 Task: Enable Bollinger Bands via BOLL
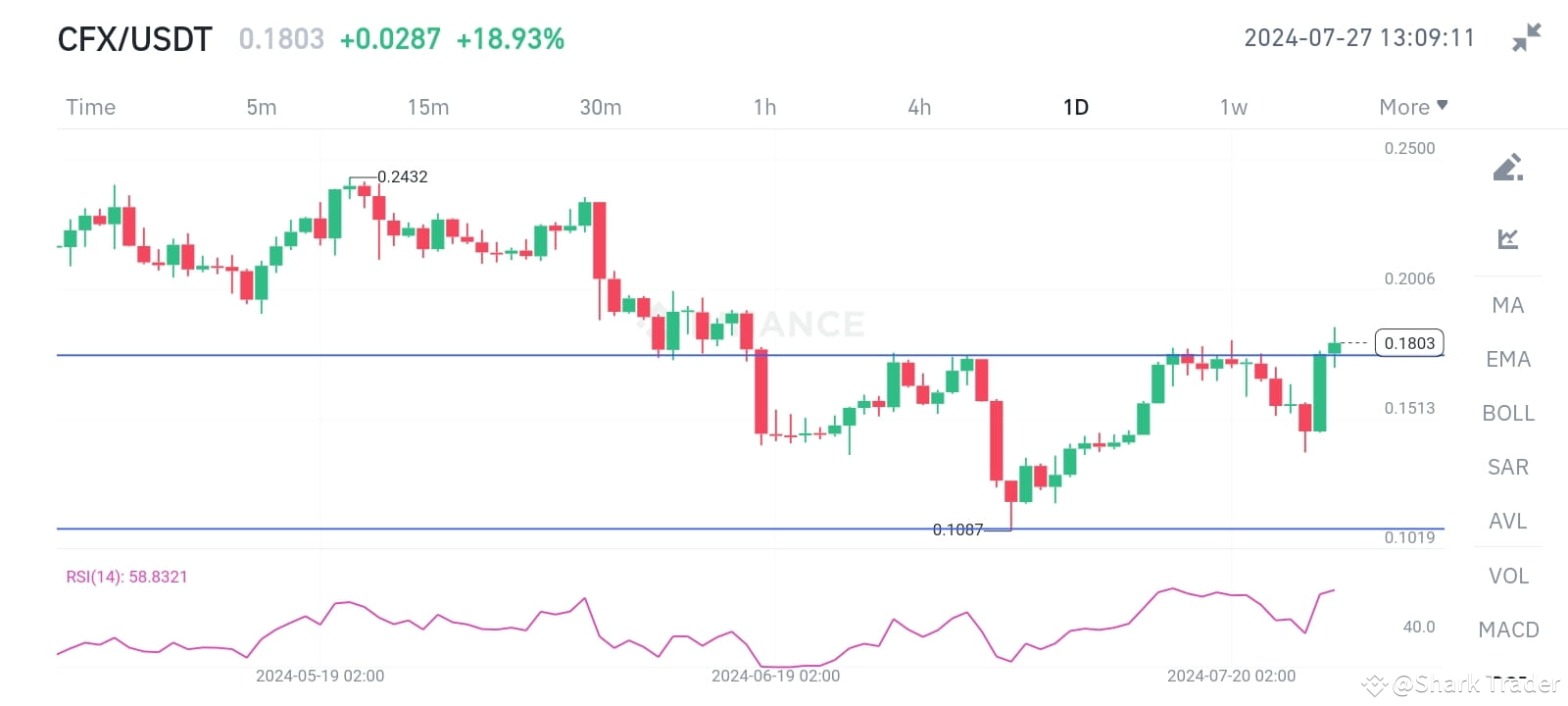1507,413
